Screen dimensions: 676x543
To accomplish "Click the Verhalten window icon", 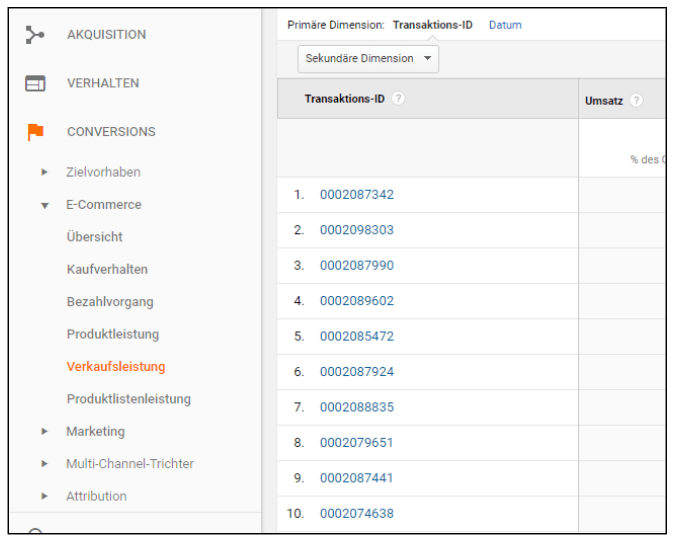I will coord(35,84).
